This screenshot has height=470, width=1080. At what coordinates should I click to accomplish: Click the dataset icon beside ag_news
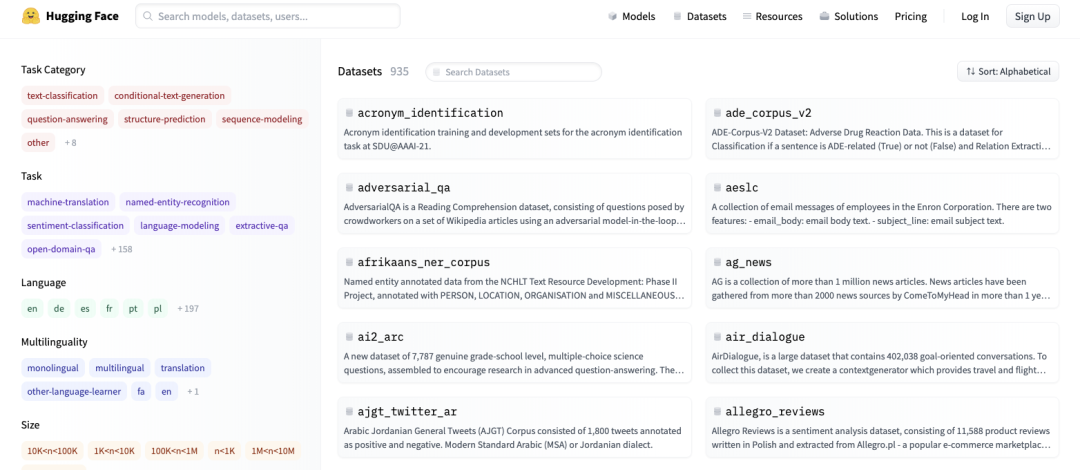point(717,262)
